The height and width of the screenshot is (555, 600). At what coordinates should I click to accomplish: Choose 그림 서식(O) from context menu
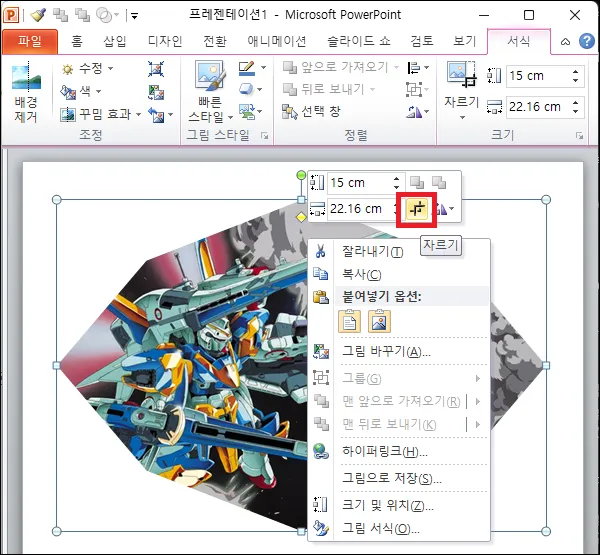[399, 529]
